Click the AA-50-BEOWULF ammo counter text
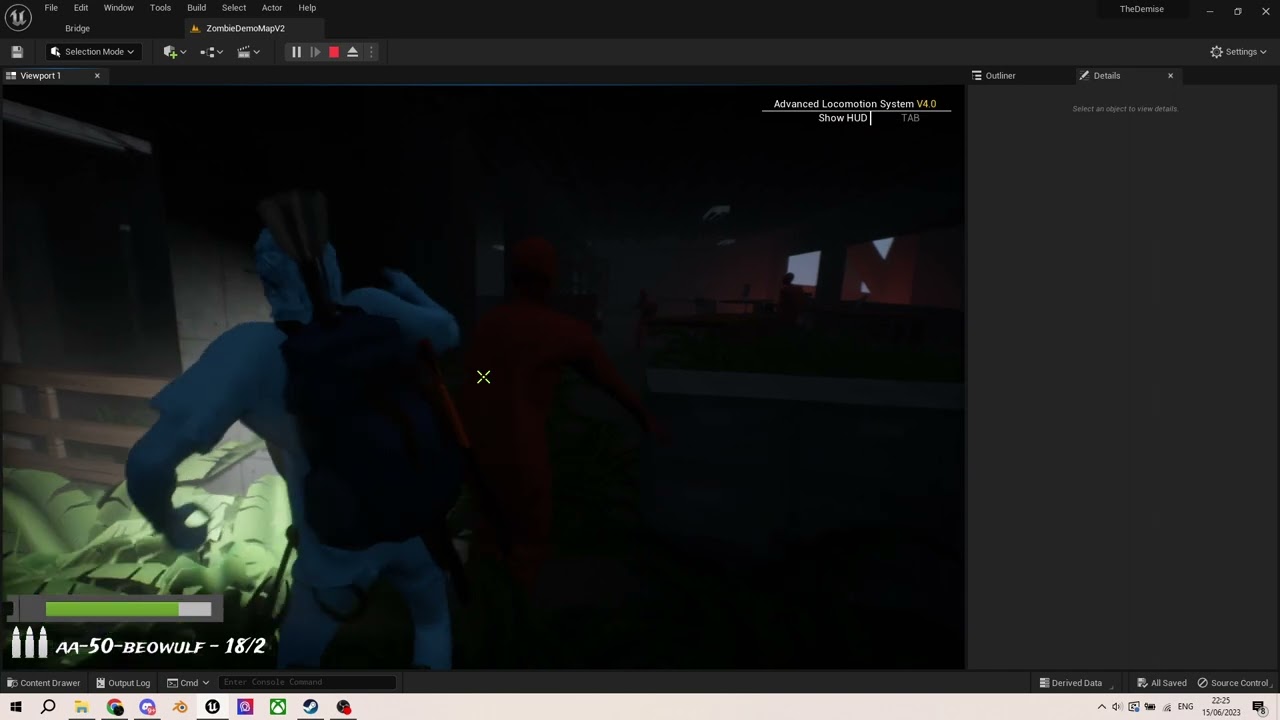The height and width of the screenshot is (720, 1280). 160,646
